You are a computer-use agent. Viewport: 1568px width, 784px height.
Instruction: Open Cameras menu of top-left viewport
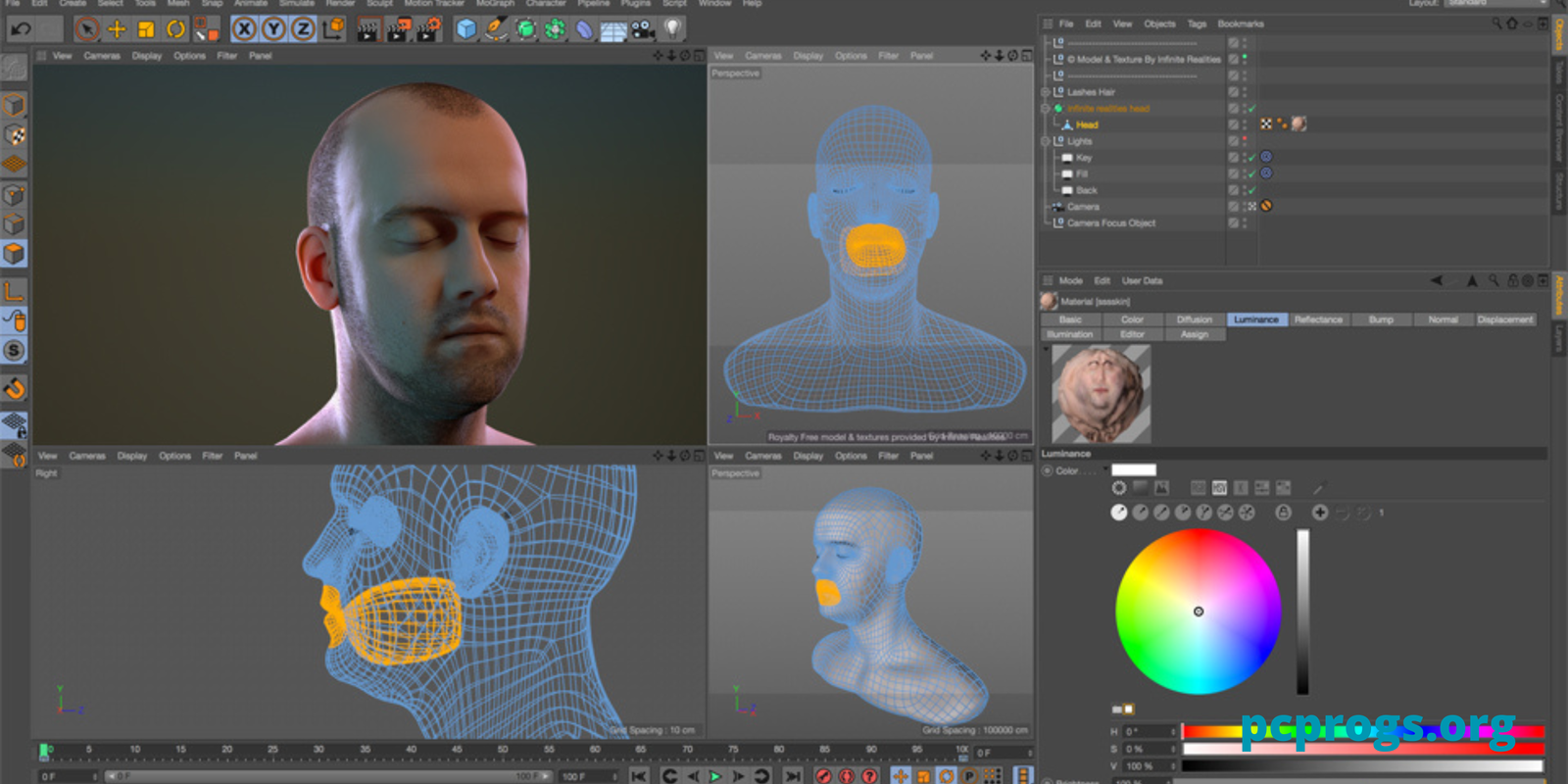[102, 56]
